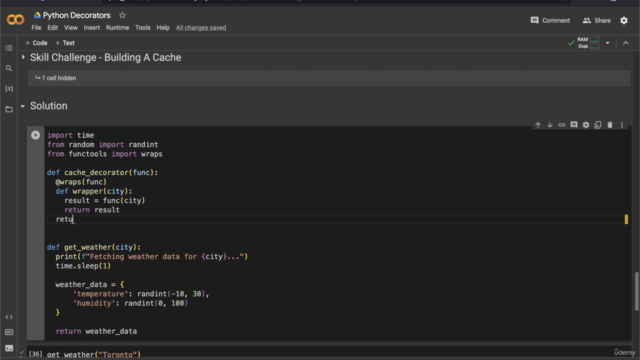Open the runtime connection dropdown arrow
Viewport: 640px width, 360px height.
tap(607, 43)
